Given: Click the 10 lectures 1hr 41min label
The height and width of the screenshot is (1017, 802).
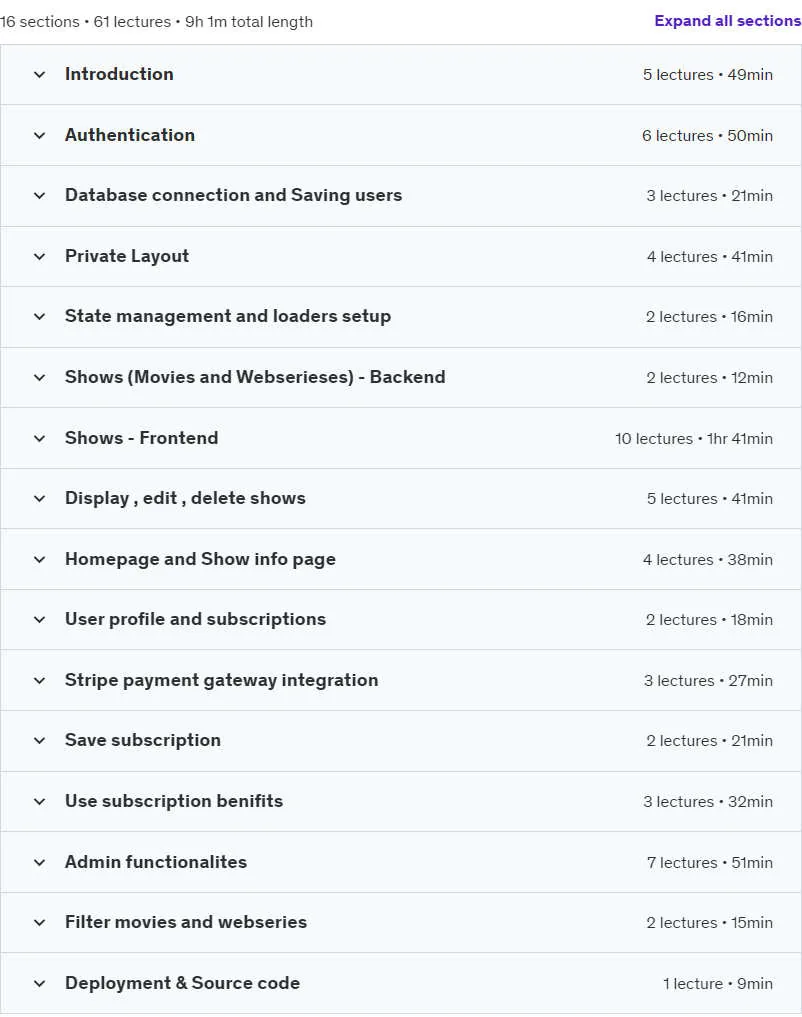Looking at the screenshot, I should [x=694, y=439].
